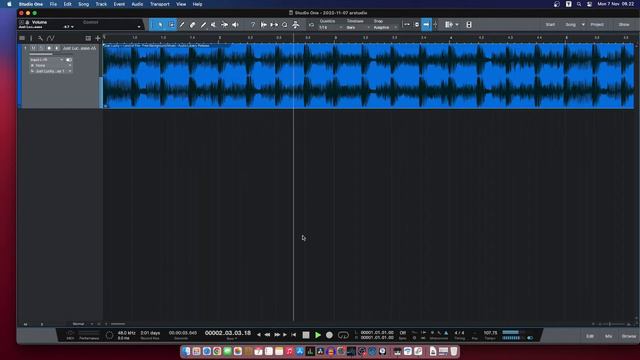Open the Quantize value dropdown
This screenshot has width=640, height=360.
pos(330,27)
